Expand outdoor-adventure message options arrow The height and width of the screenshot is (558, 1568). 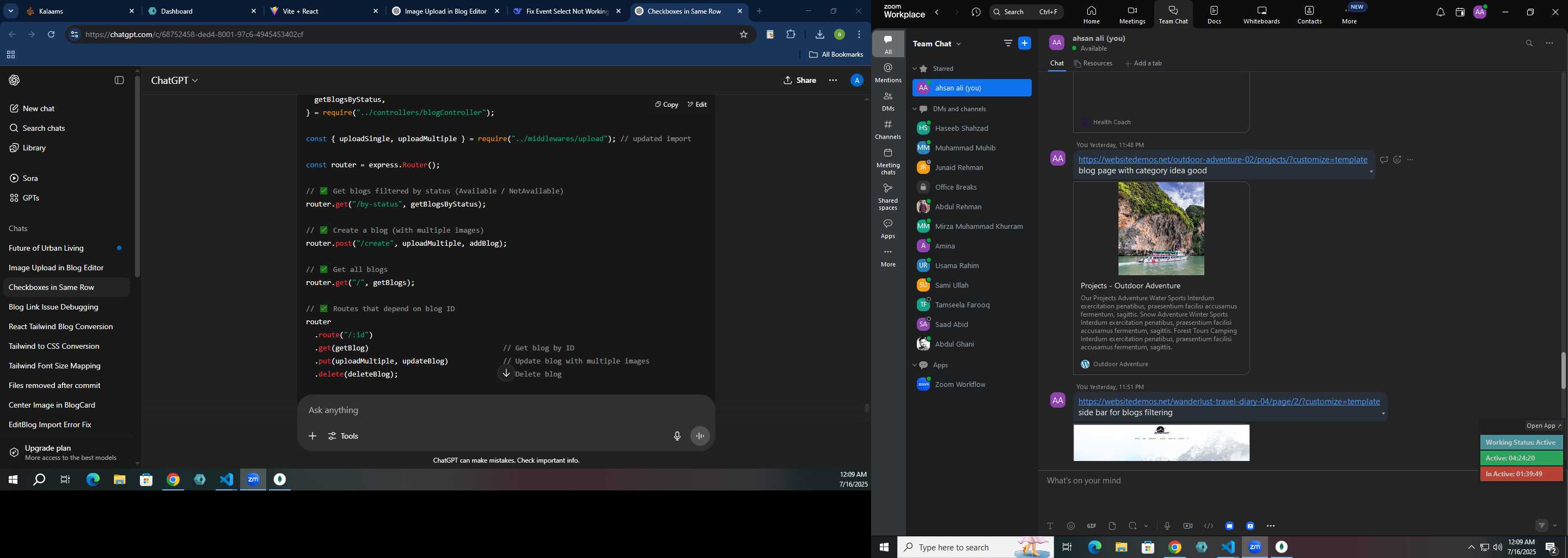(1371, 172)
